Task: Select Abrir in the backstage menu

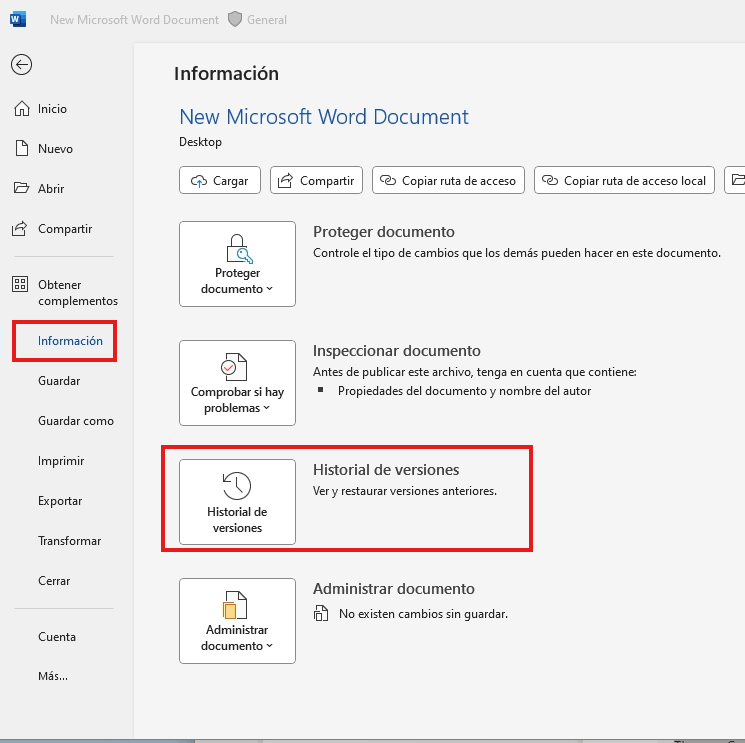Action: tap(51, 189)
